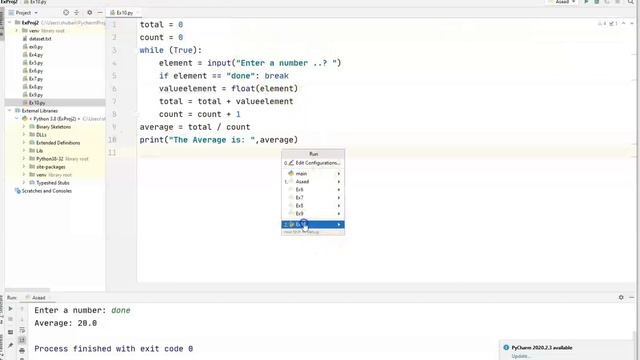This screenshot has height=360, width=640.
Task: Click the up arrow in Run panel toolbar
Action: click(22, 309)
